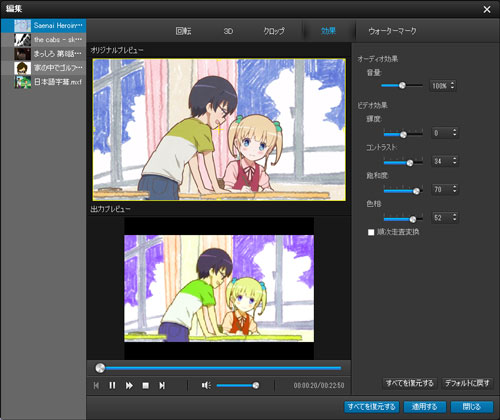500x420 pixels.
Task: Select the 効果 tab
Action: [x=328, y=31]
